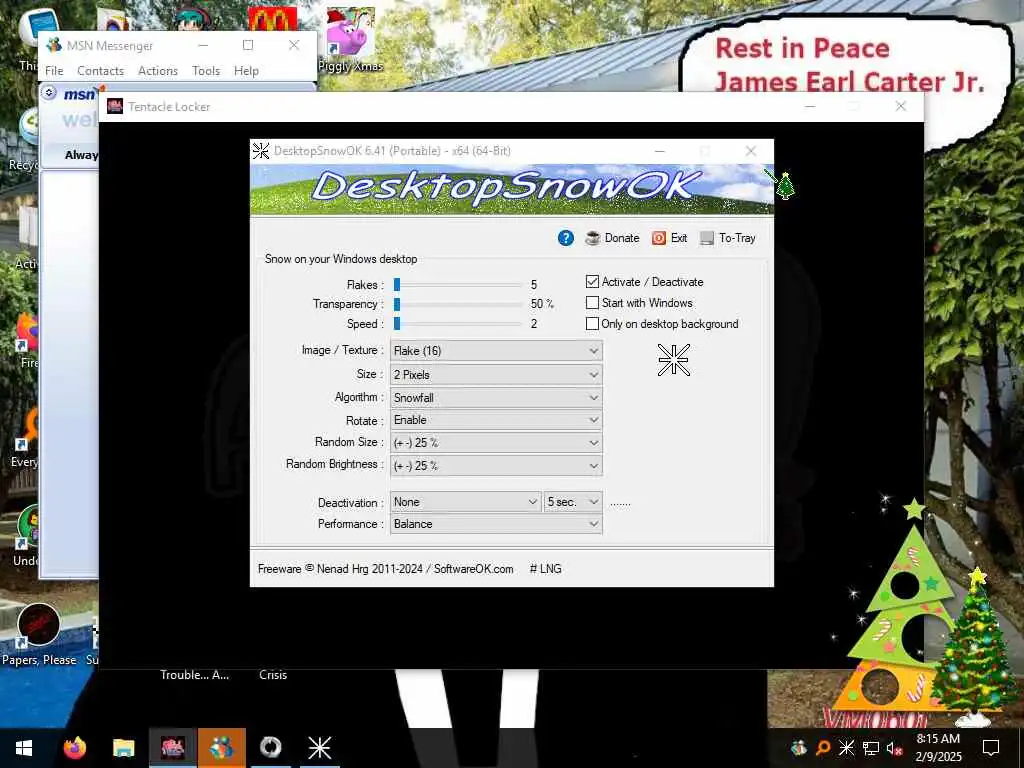Open the Performance dropdown showing Balance
1024x768 pixels.
[x=496, y=524]
